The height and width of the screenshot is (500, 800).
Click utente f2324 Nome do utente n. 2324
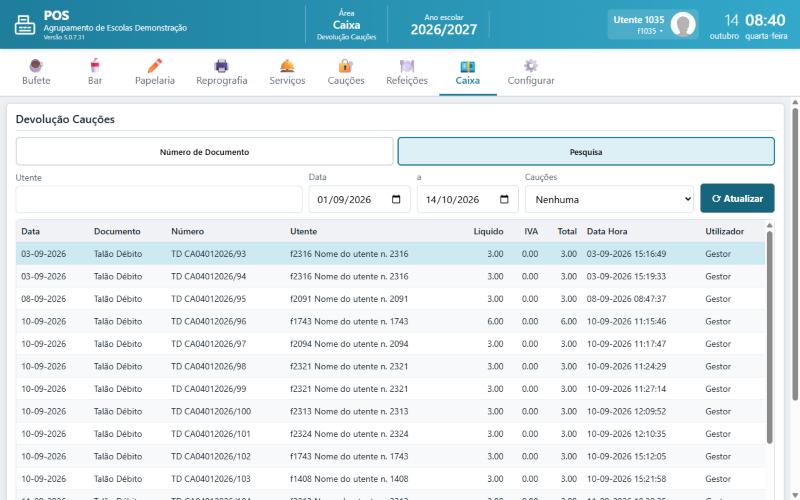point(349,434)
